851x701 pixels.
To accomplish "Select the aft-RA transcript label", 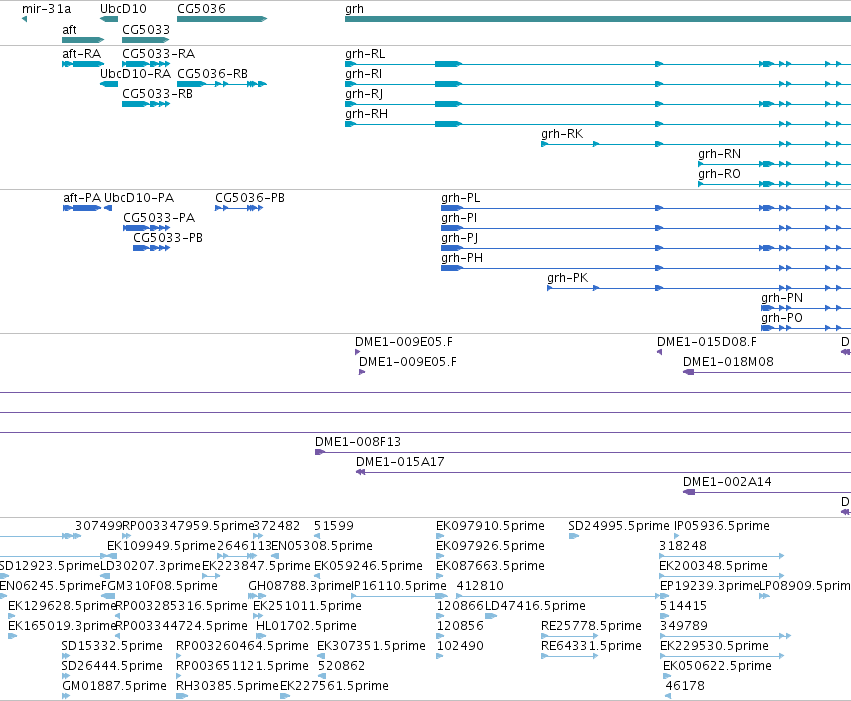I will point(82,54).
